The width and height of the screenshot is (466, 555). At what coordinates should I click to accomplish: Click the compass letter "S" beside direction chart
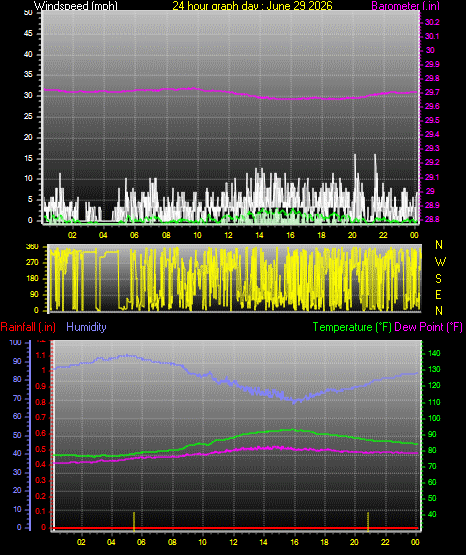click(x=438, y=279)
